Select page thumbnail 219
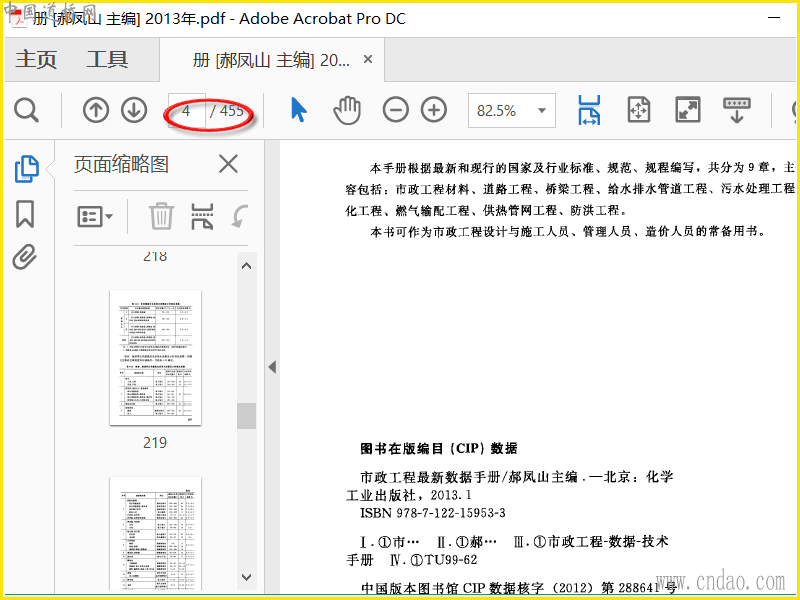The width and height of the screenshot is (800, 600). (x=155, y=357)
